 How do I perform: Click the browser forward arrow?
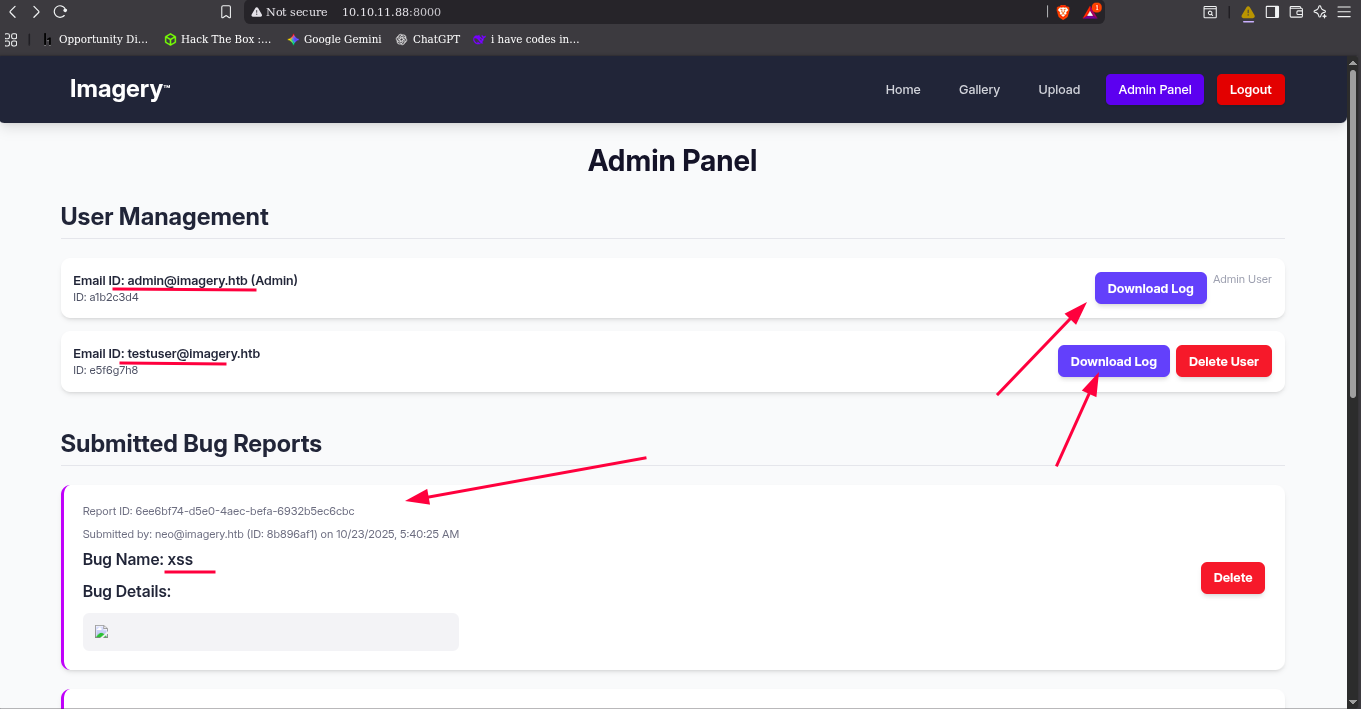click(36, 12)
